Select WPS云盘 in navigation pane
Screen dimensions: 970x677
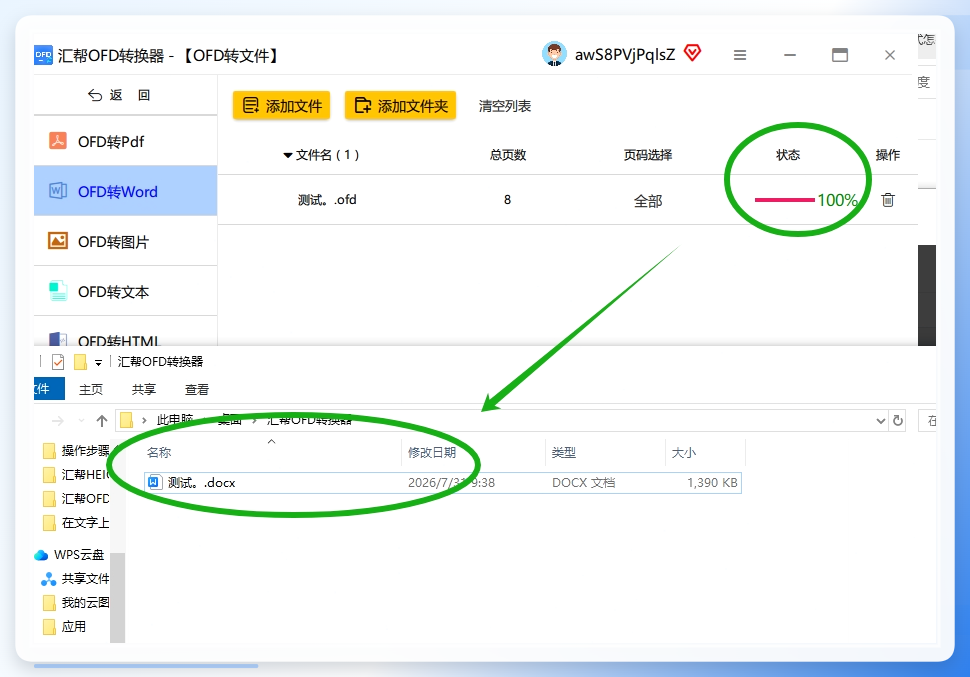coord(69,554)
